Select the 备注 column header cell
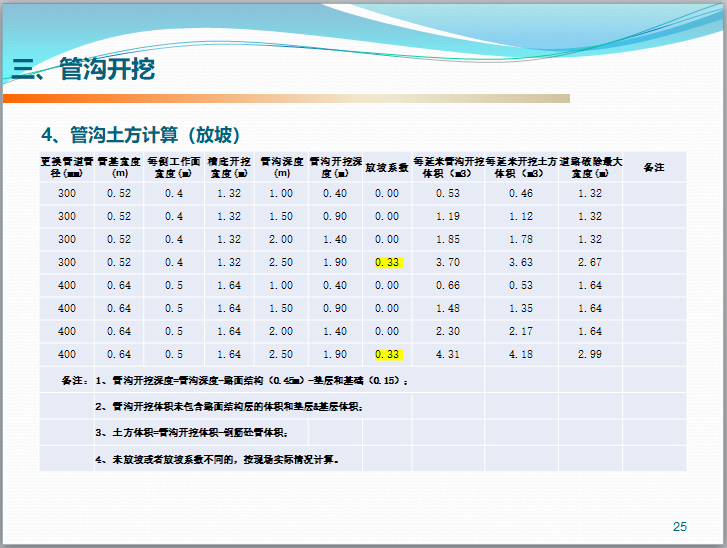727x548 pixels. point(654,167)
